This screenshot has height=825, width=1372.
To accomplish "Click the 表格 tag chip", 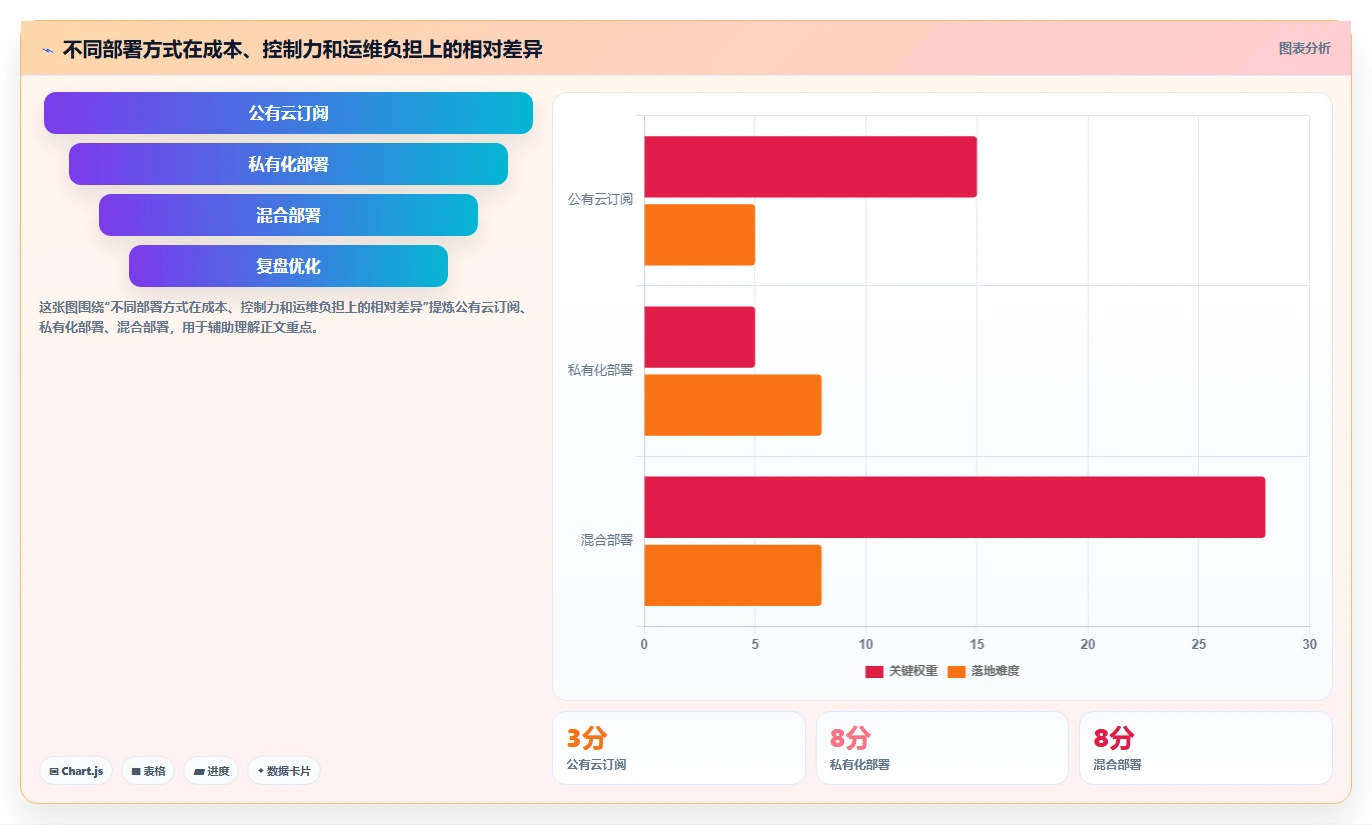I will tap(148, 771).
